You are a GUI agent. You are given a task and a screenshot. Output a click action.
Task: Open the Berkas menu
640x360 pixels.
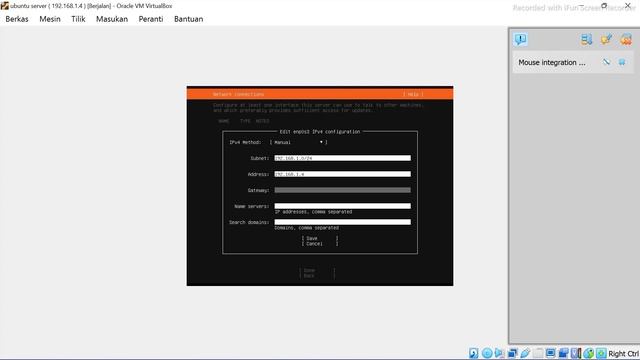17,19
